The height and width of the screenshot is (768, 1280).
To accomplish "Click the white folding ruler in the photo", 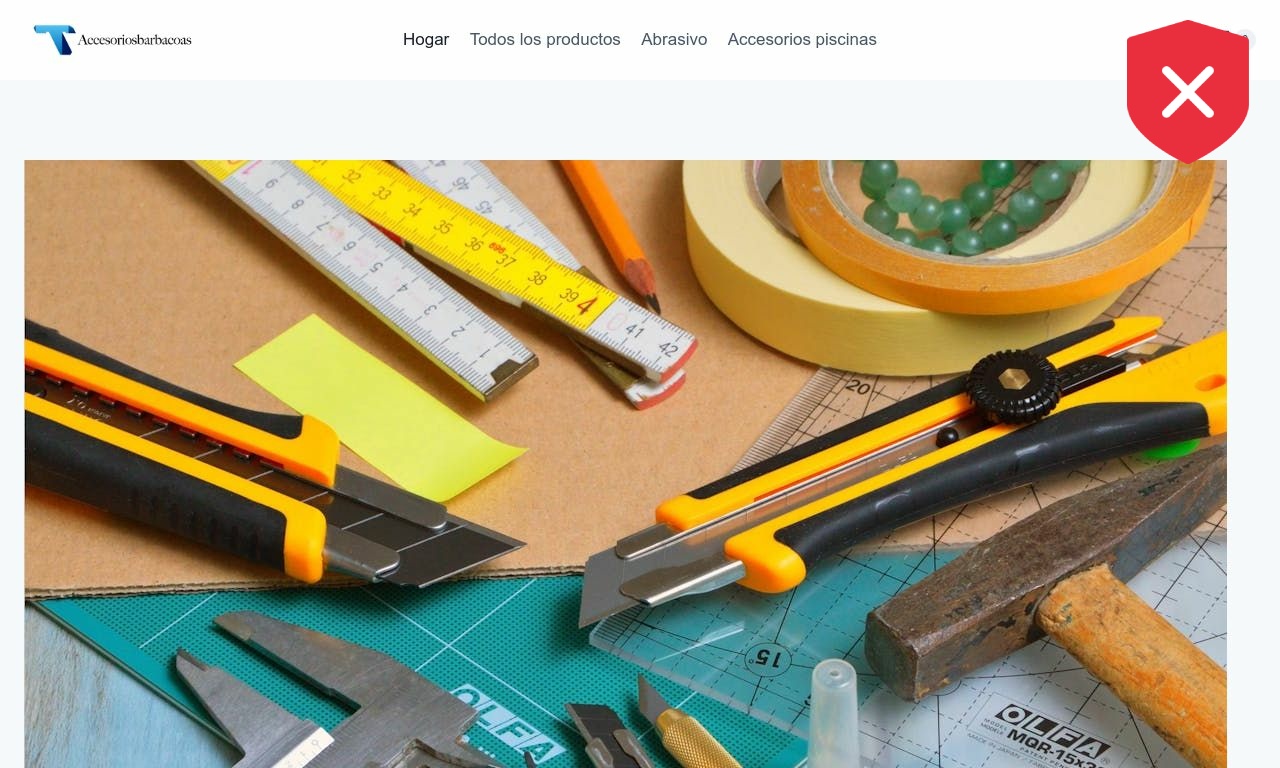I will click(x=370, y=275).
